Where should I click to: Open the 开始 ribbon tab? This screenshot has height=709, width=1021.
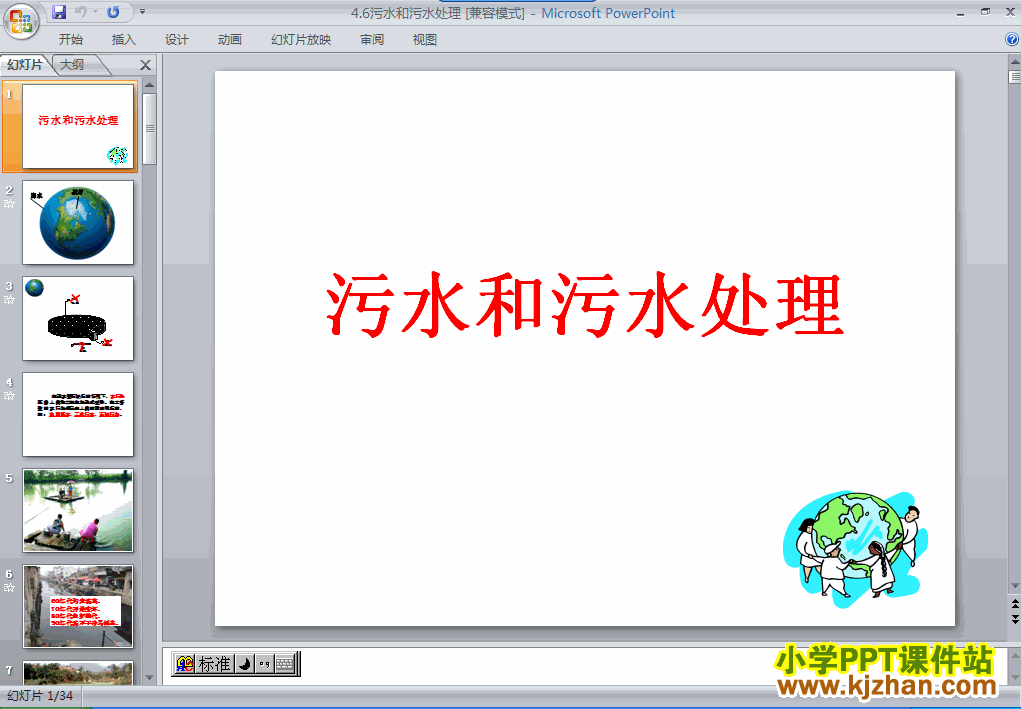[71, 40]
